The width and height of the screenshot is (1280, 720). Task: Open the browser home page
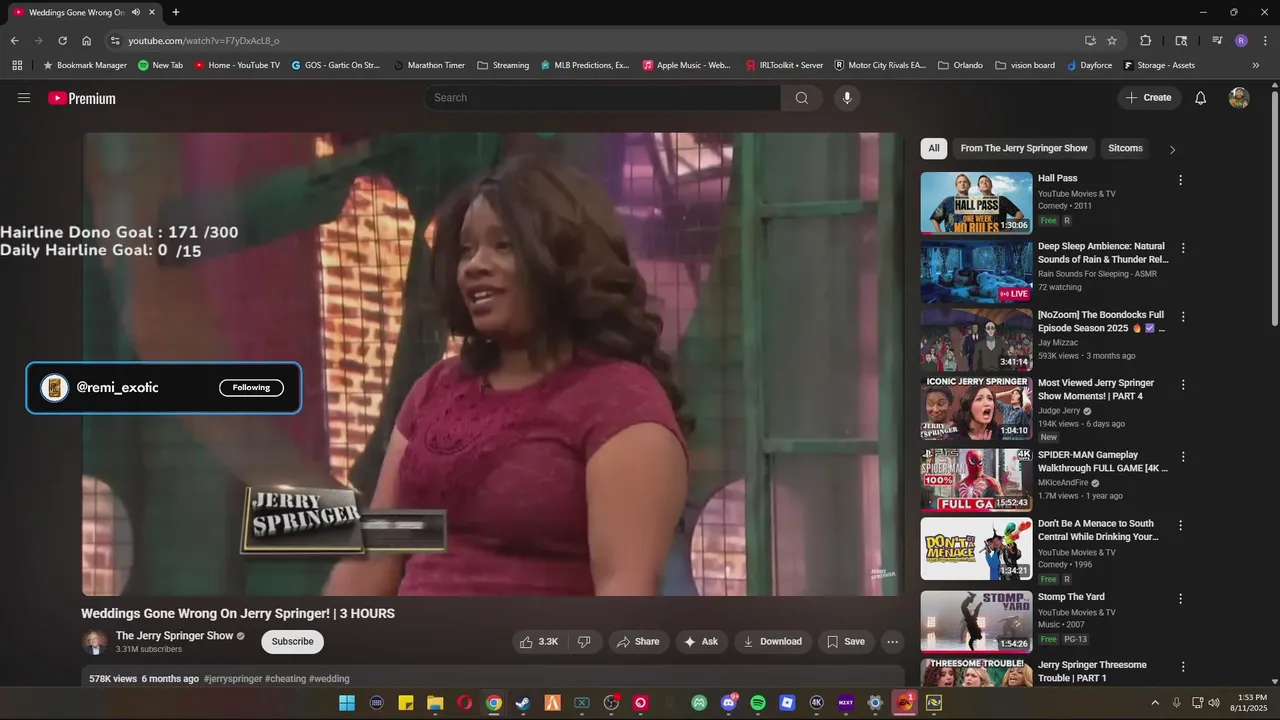click(87, 41)
